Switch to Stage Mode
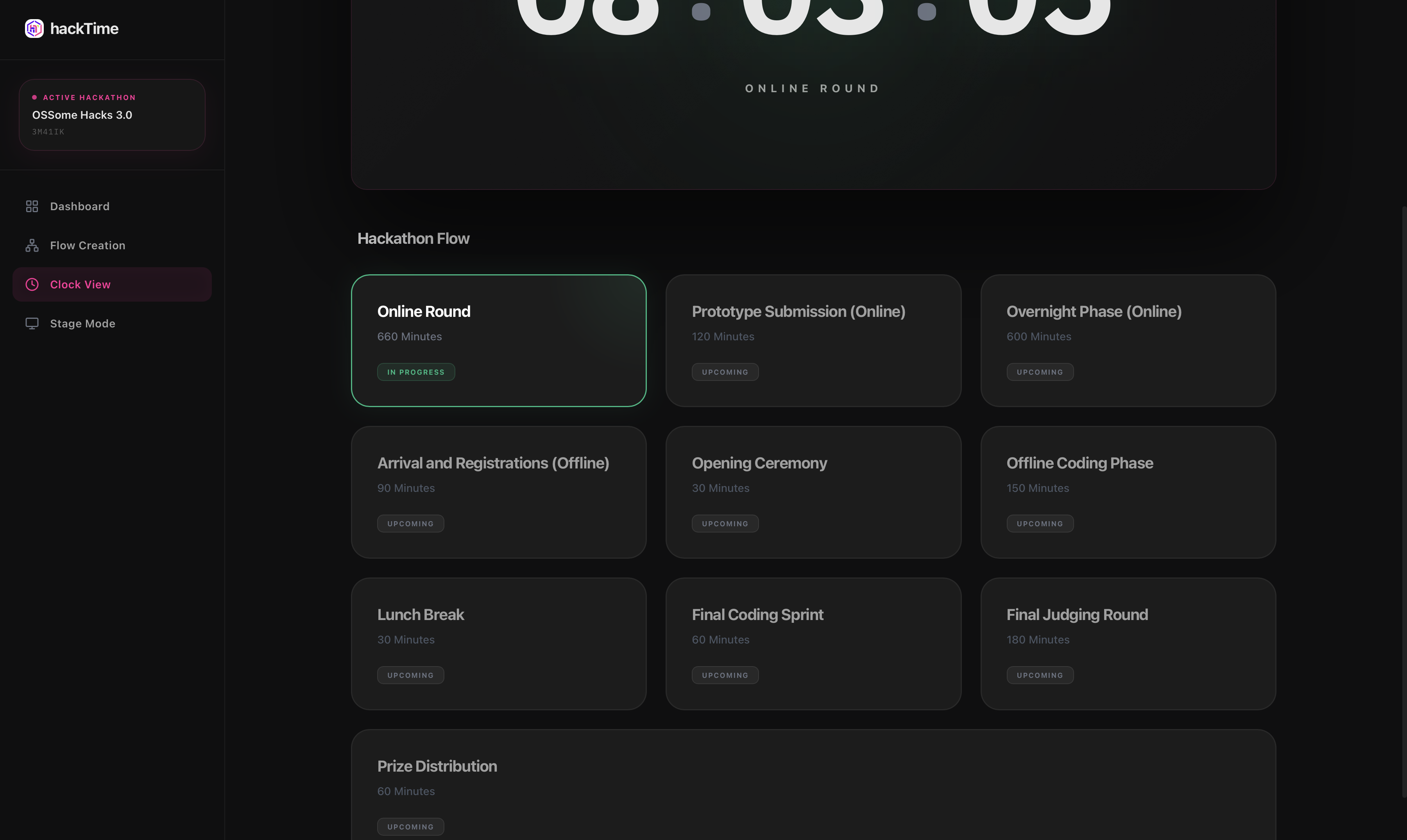 pos(82,323)
